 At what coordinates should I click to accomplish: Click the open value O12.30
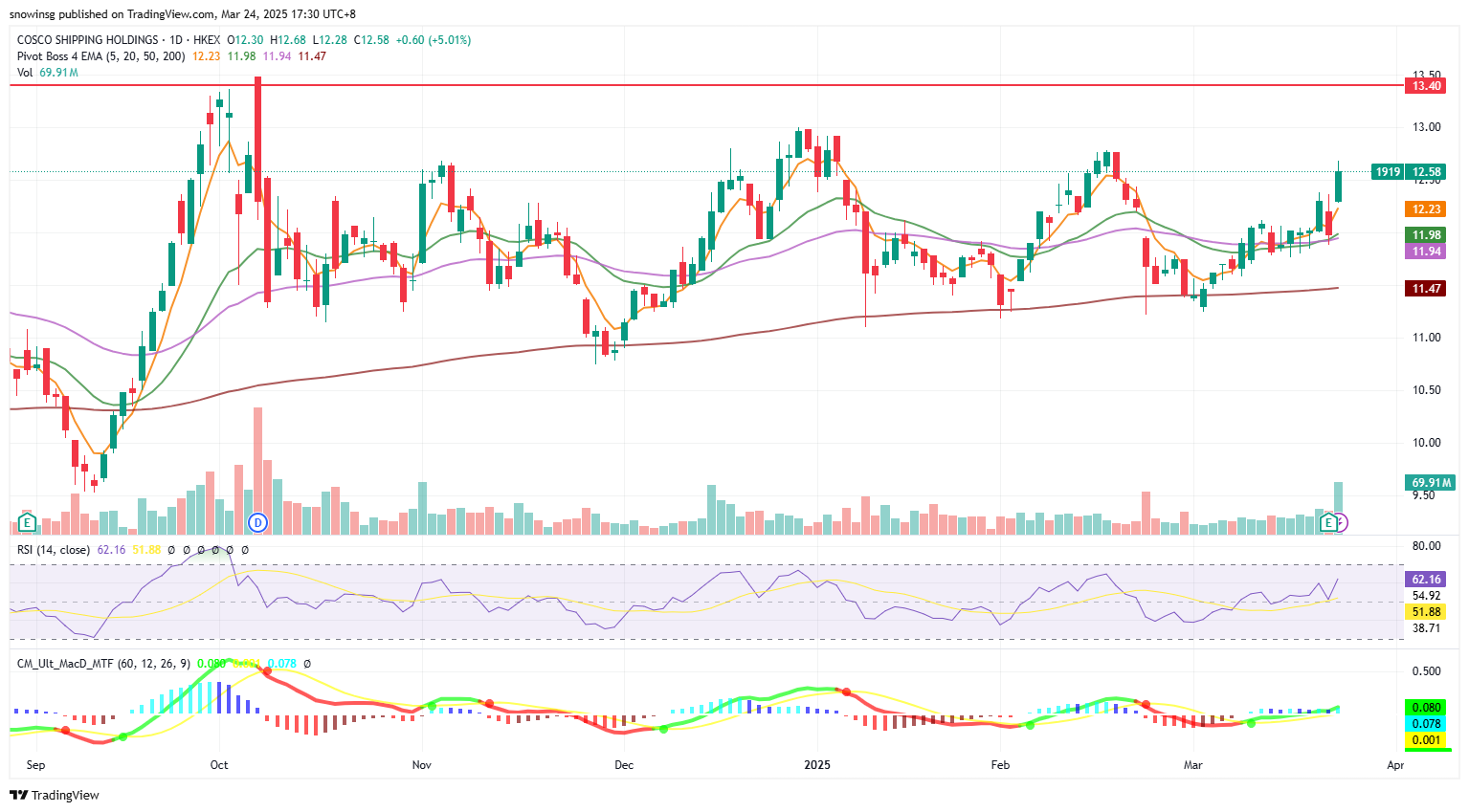[245, 40]
